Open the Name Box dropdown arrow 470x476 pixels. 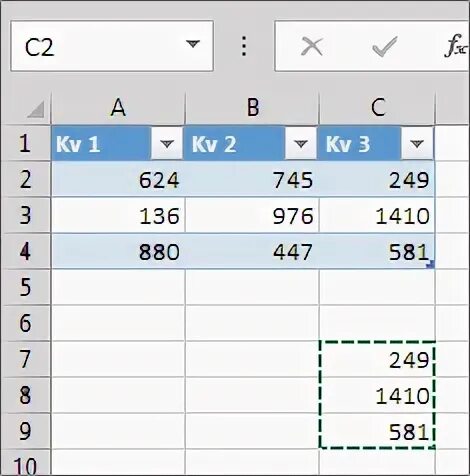[193, 44]
